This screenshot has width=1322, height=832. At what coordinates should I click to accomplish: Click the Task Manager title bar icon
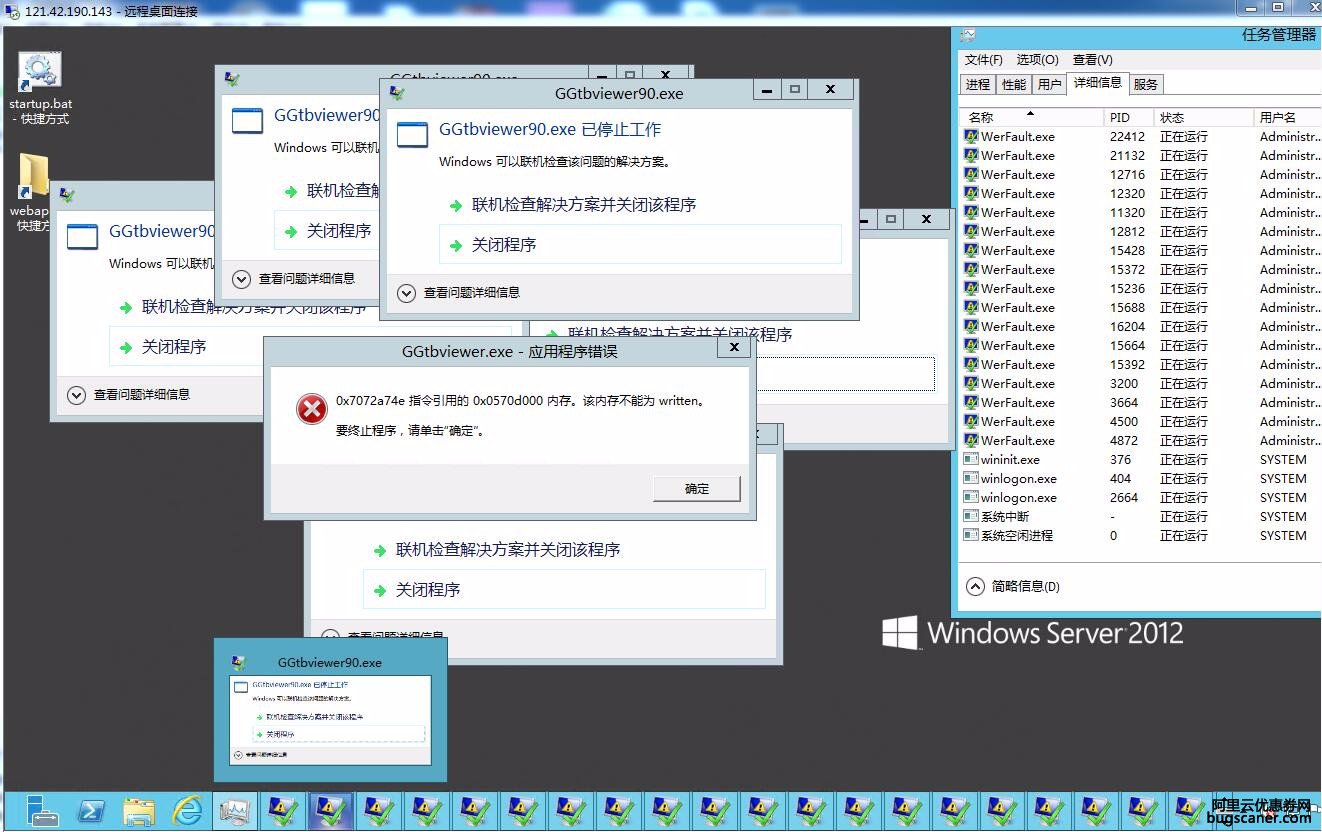(x=968, y=34)
